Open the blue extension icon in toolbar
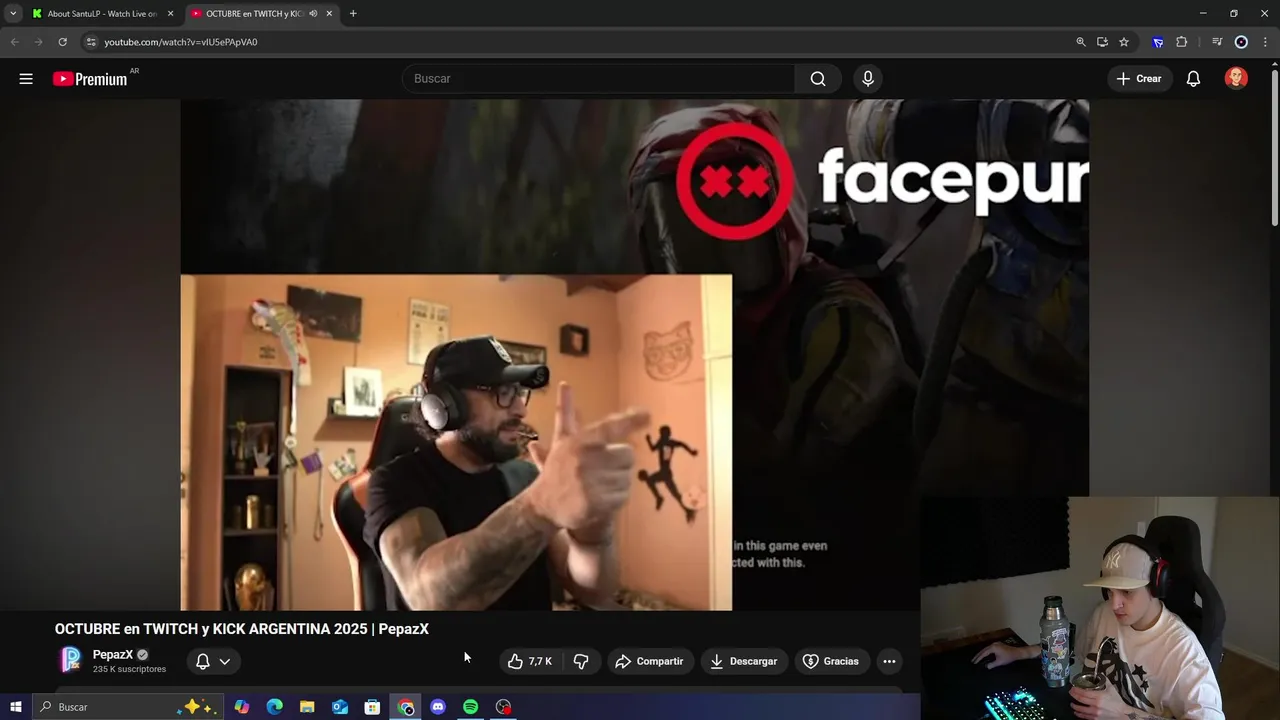 tap(1158, 42)
